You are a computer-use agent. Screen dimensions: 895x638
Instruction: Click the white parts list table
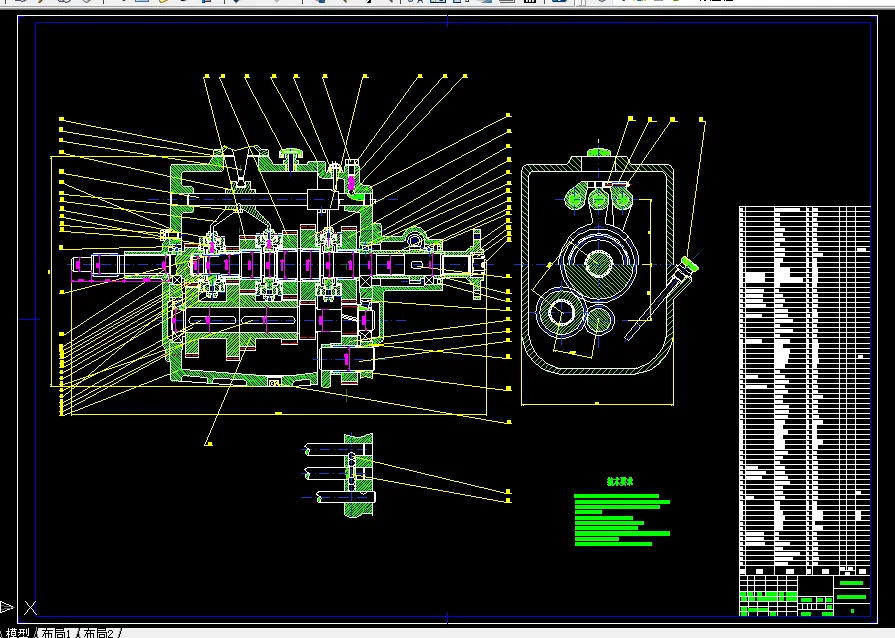click(x=805, y=390)
